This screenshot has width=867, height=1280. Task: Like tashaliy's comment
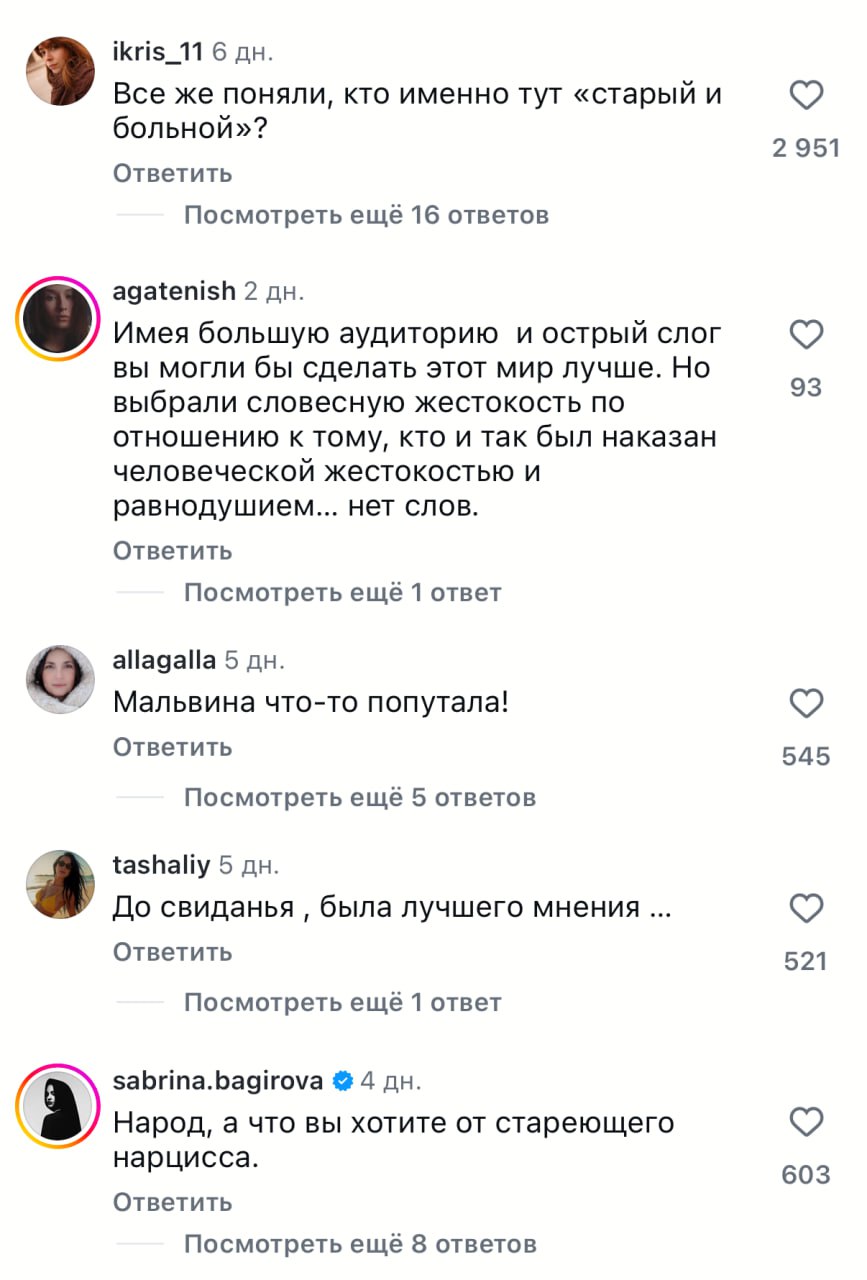(x=806, y=909)
